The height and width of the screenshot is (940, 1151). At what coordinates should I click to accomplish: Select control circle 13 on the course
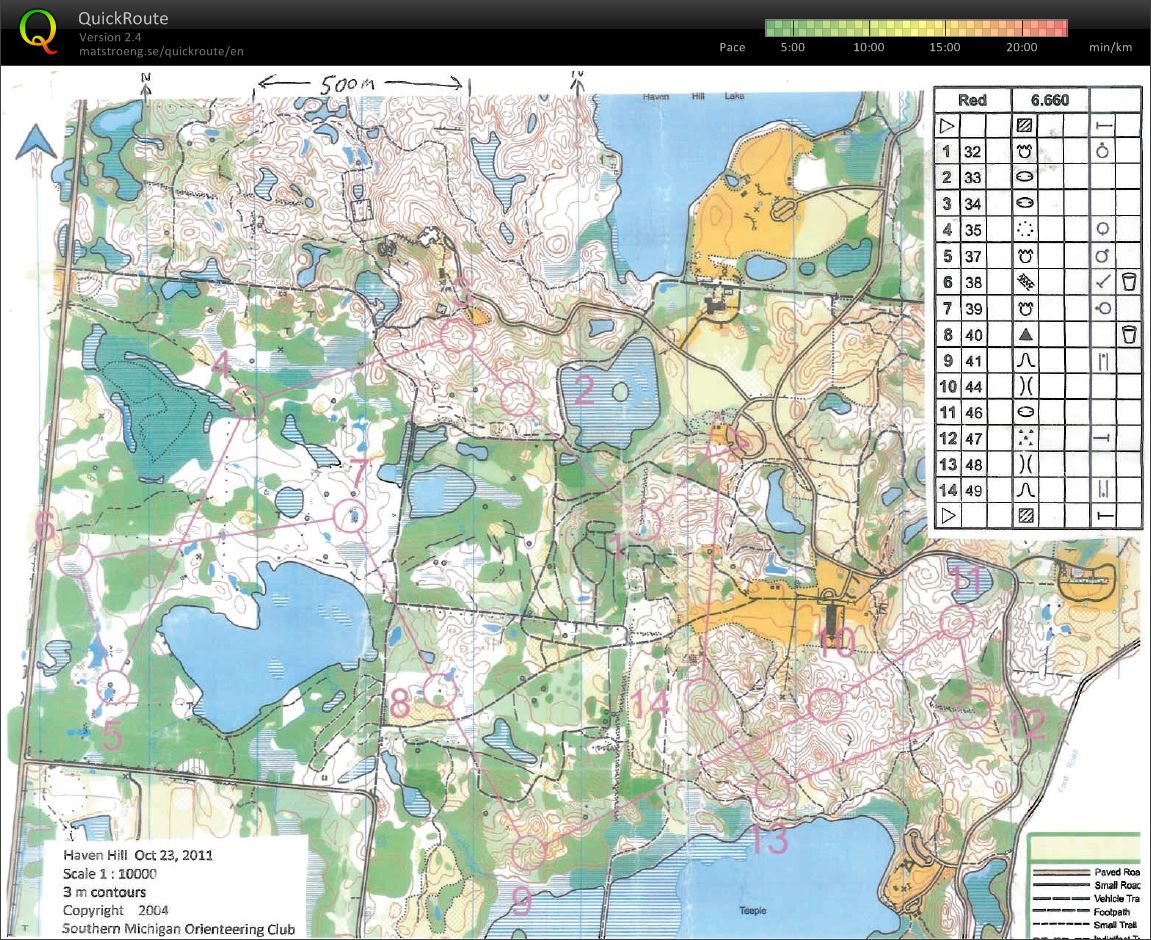point(772,790)
